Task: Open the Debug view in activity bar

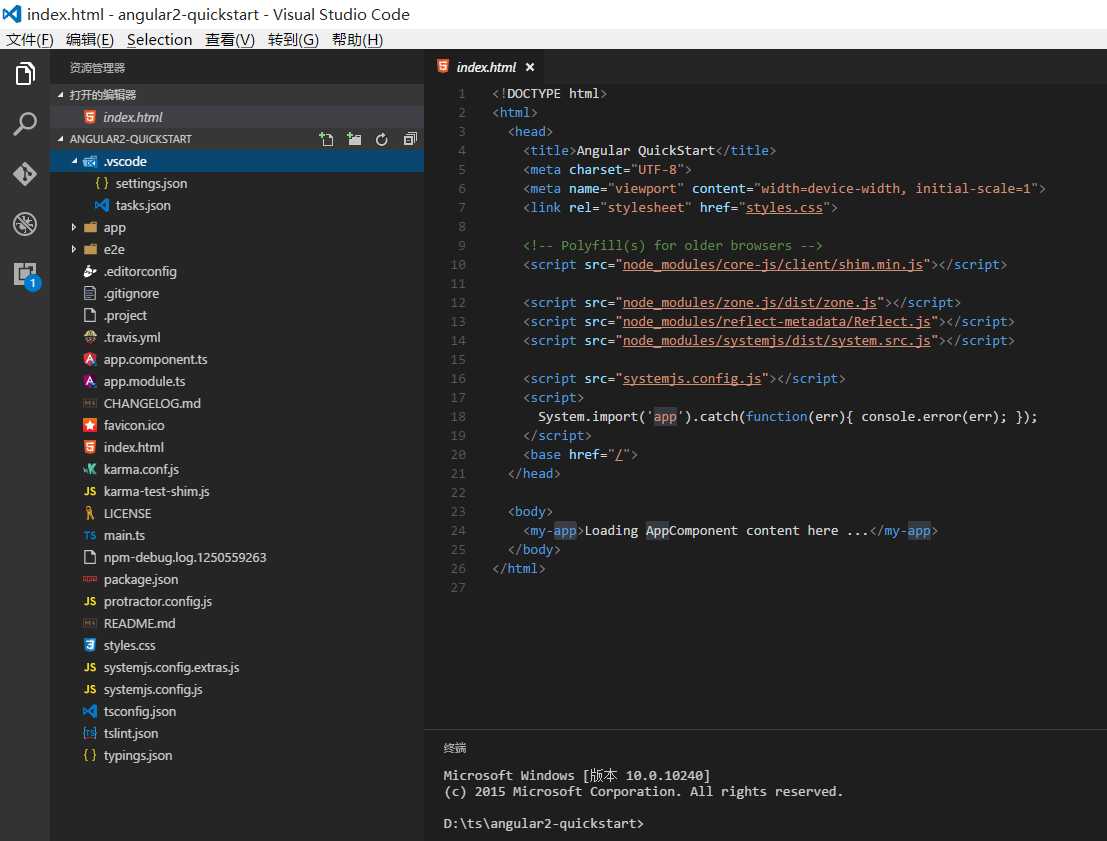Action: tap(25, 224)
